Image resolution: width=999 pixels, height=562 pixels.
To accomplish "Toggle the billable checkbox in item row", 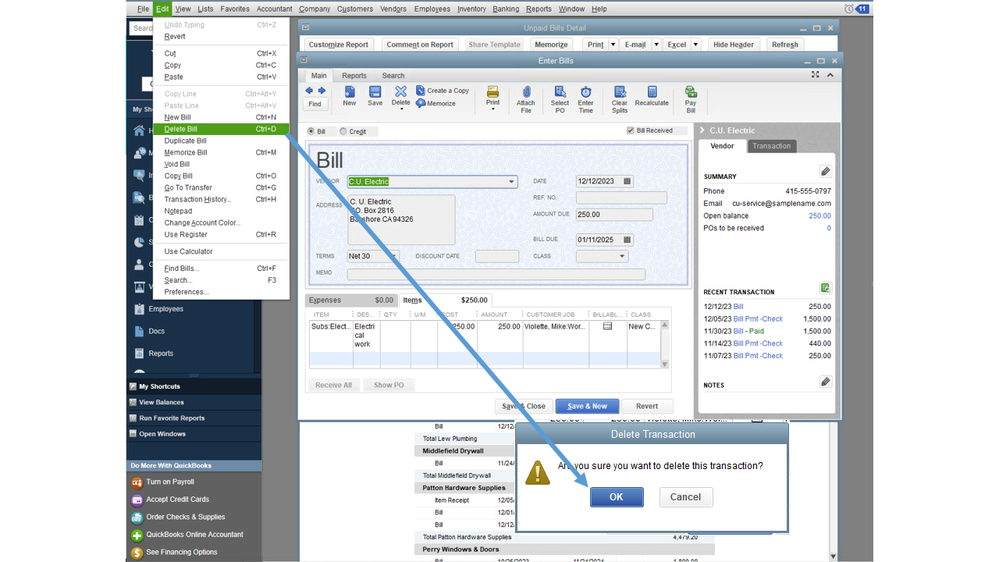I will pos(607,326).
